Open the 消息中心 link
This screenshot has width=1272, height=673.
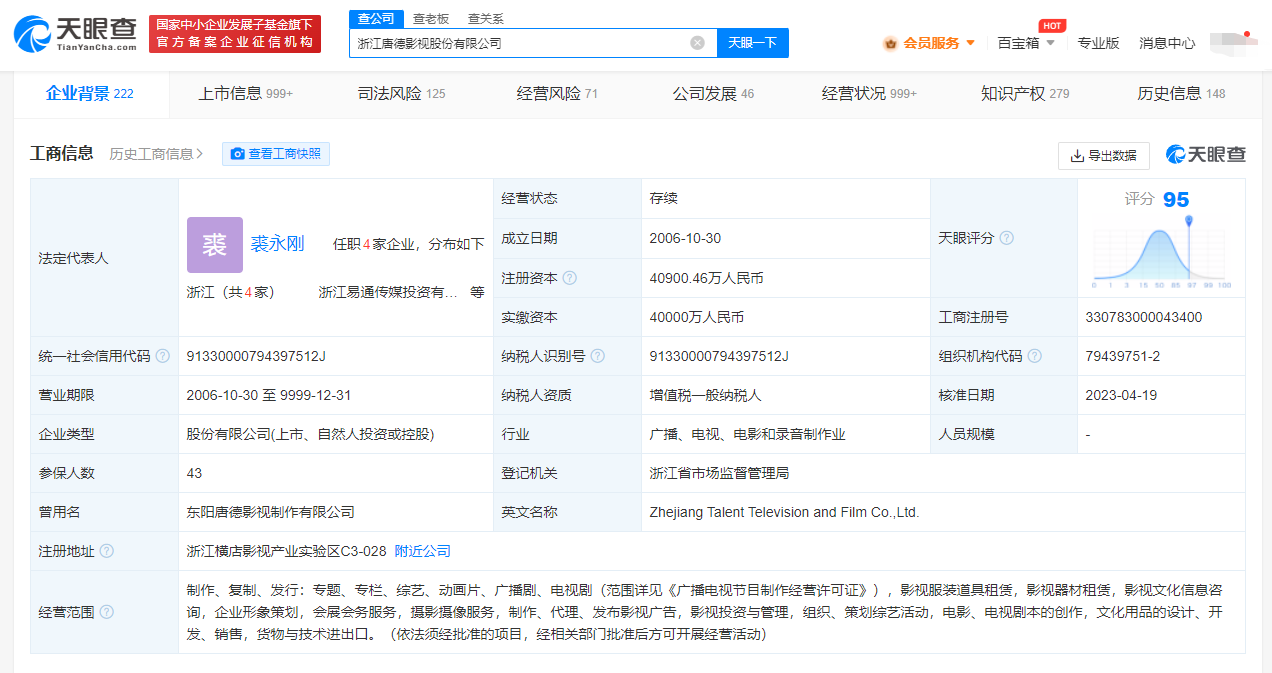point(1167,43)
